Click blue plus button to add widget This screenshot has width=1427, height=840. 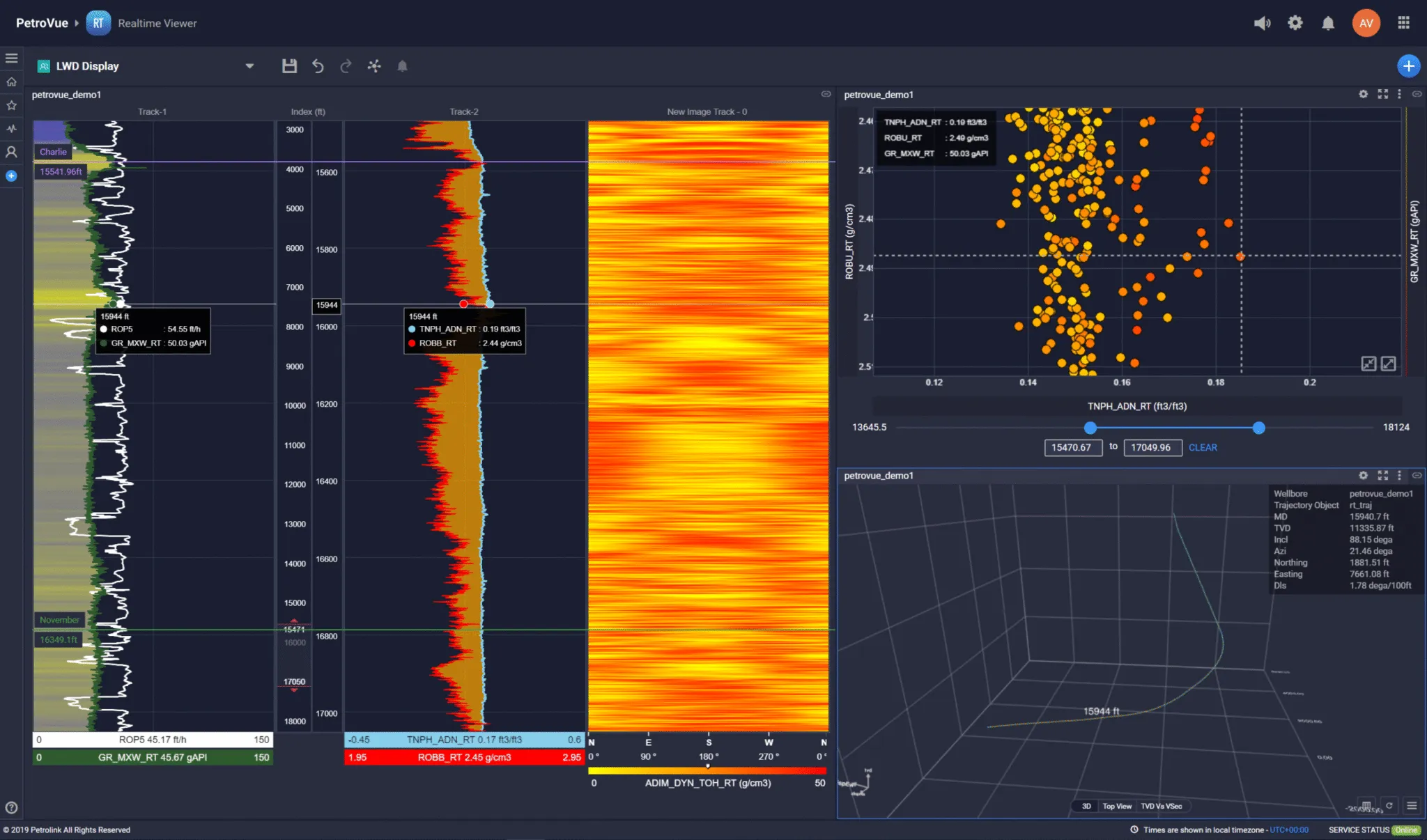(1408, 66)
